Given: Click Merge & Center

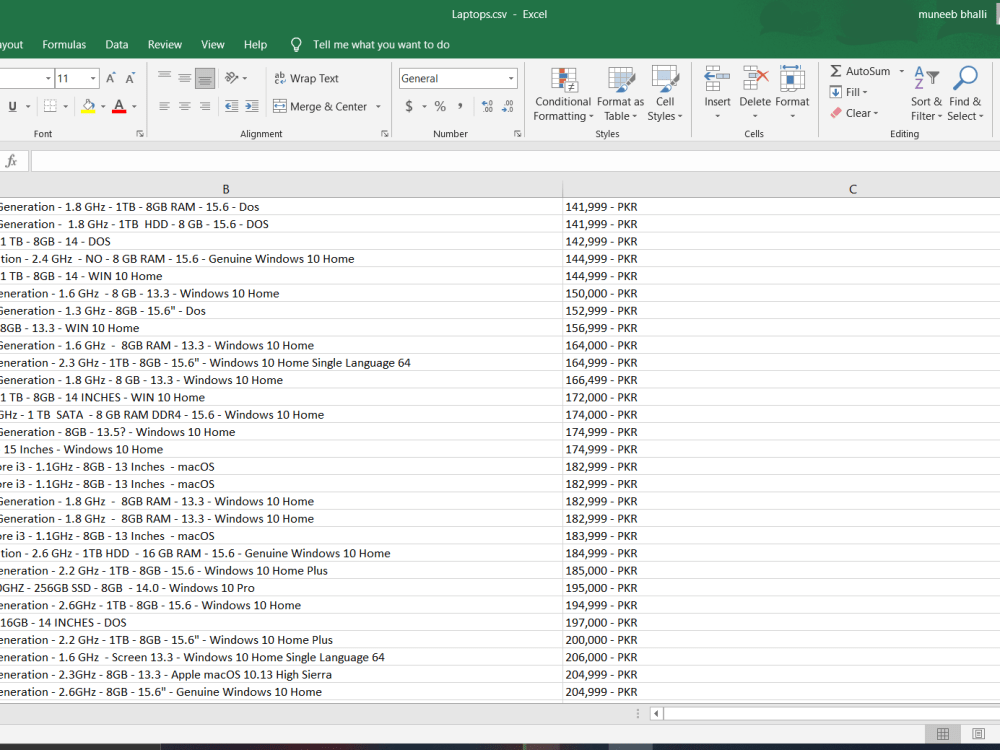Looking at the screenshot, I should pyautogui.click(x=320, y=107).
